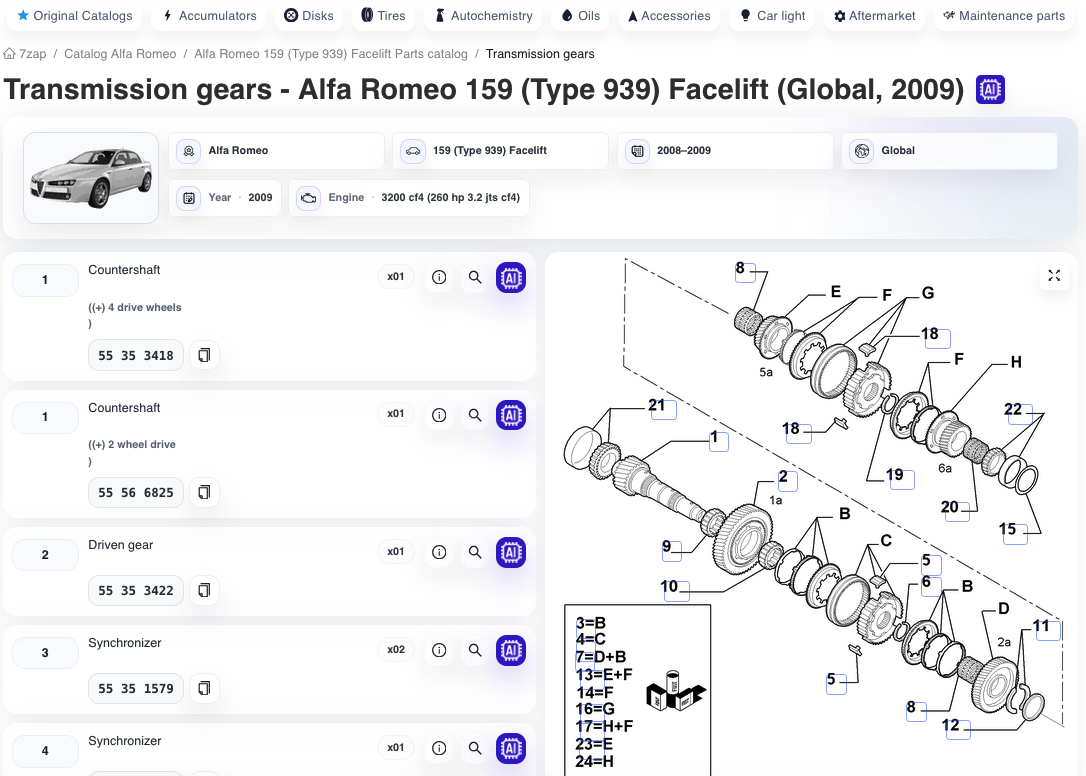Open Maintenance parts section
1086x776 pixels.
point(1004,15)
